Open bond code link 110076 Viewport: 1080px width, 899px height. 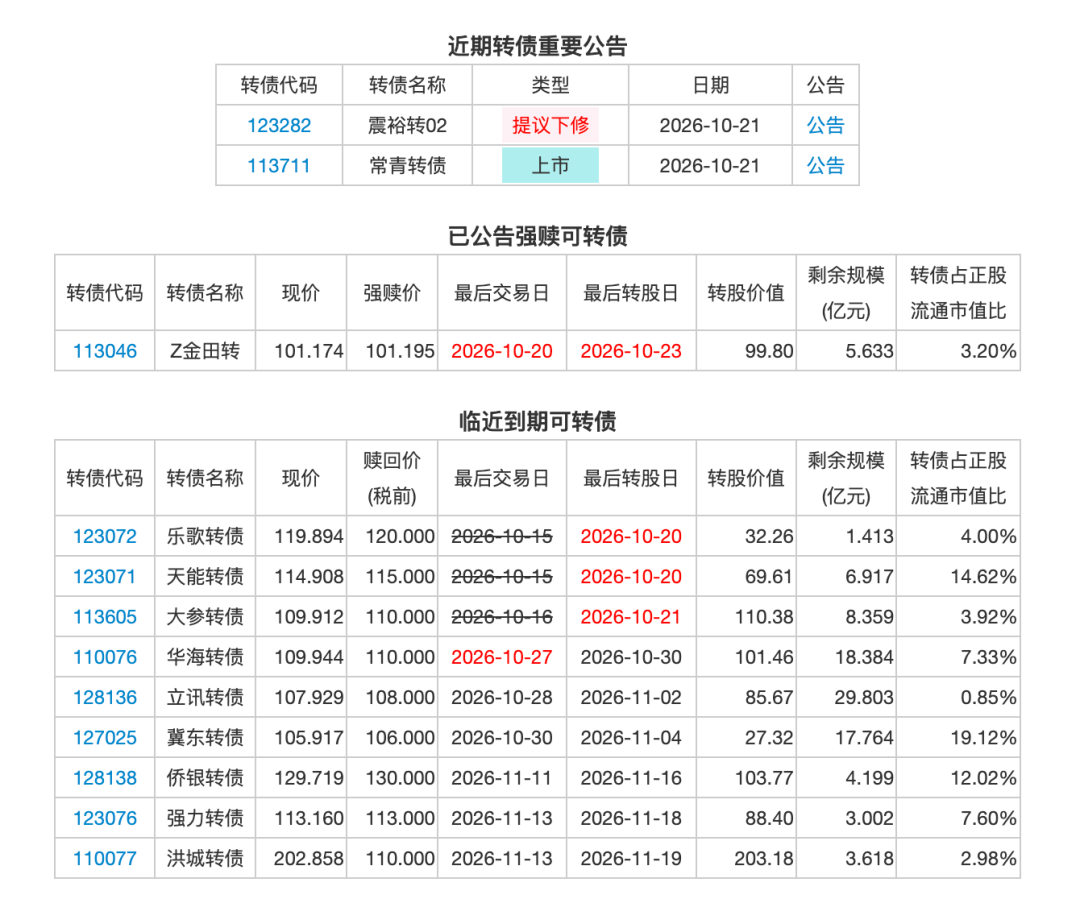point(105,657)
